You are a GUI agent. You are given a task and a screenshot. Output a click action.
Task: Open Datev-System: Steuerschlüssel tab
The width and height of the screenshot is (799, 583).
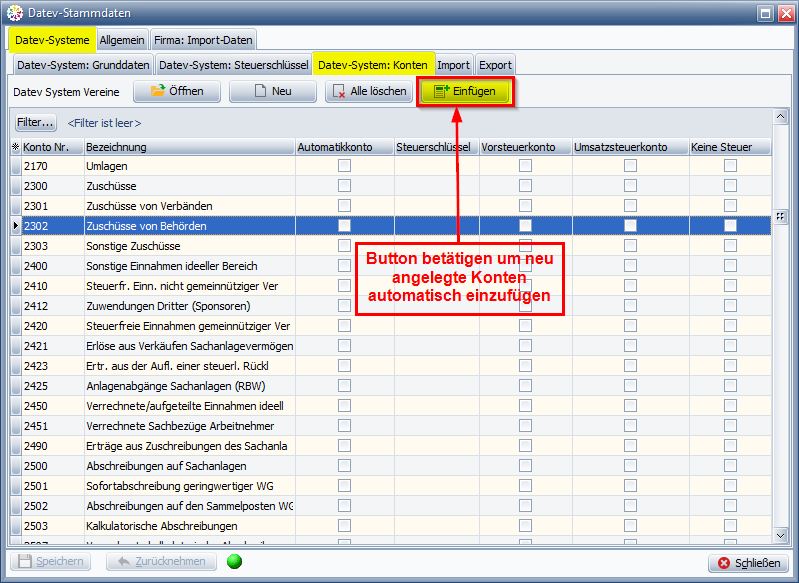tap(233, 65)
